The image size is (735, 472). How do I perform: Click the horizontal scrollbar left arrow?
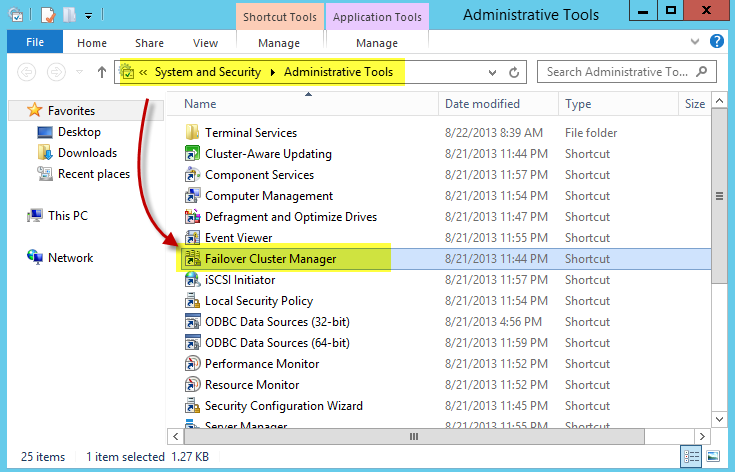tap(175, 436)
